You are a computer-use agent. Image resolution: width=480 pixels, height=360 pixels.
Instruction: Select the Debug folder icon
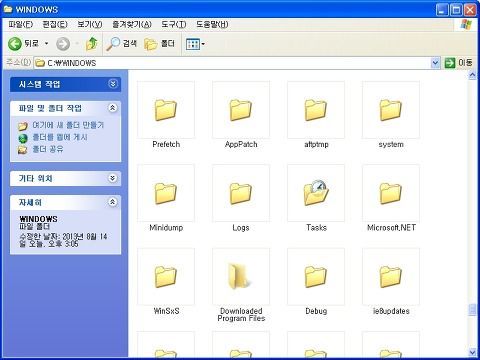tap(315, 277)
